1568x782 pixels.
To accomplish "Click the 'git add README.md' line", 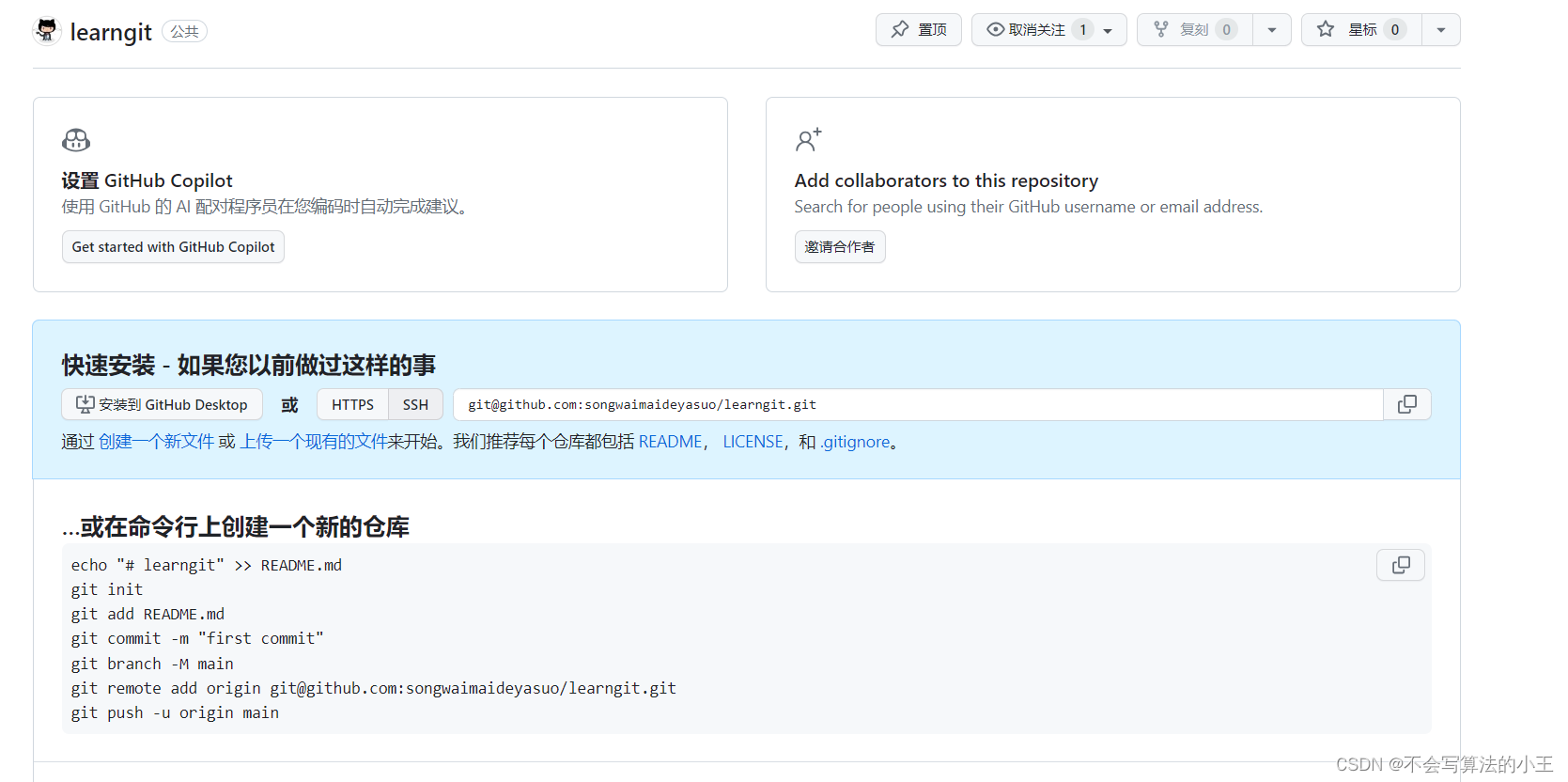I will (x=147, y=614).
